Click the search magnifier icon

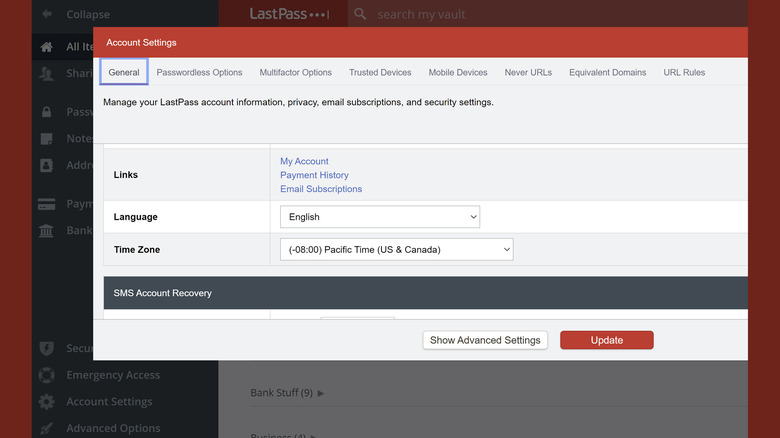point(361,15)
